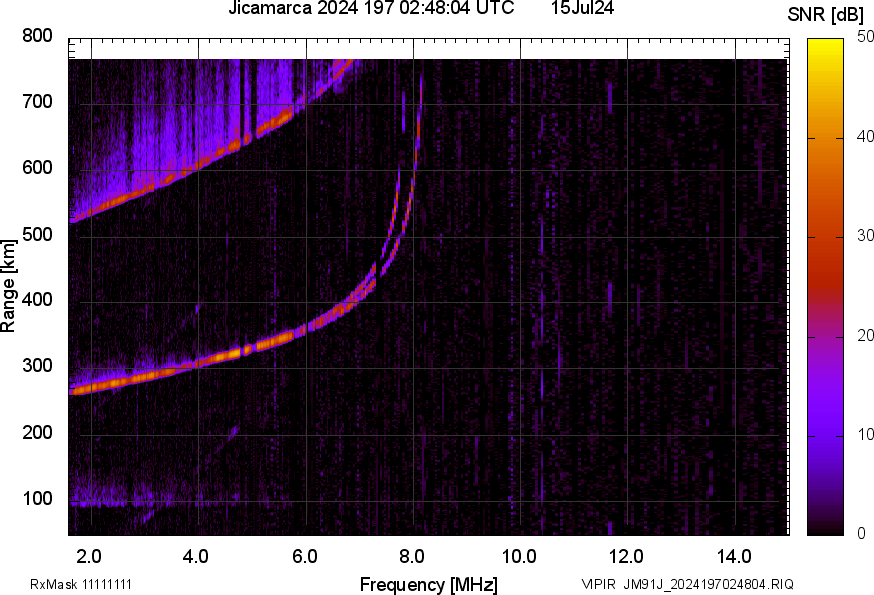
Task: Click the range tick label '600'
Action: (37, 168)
